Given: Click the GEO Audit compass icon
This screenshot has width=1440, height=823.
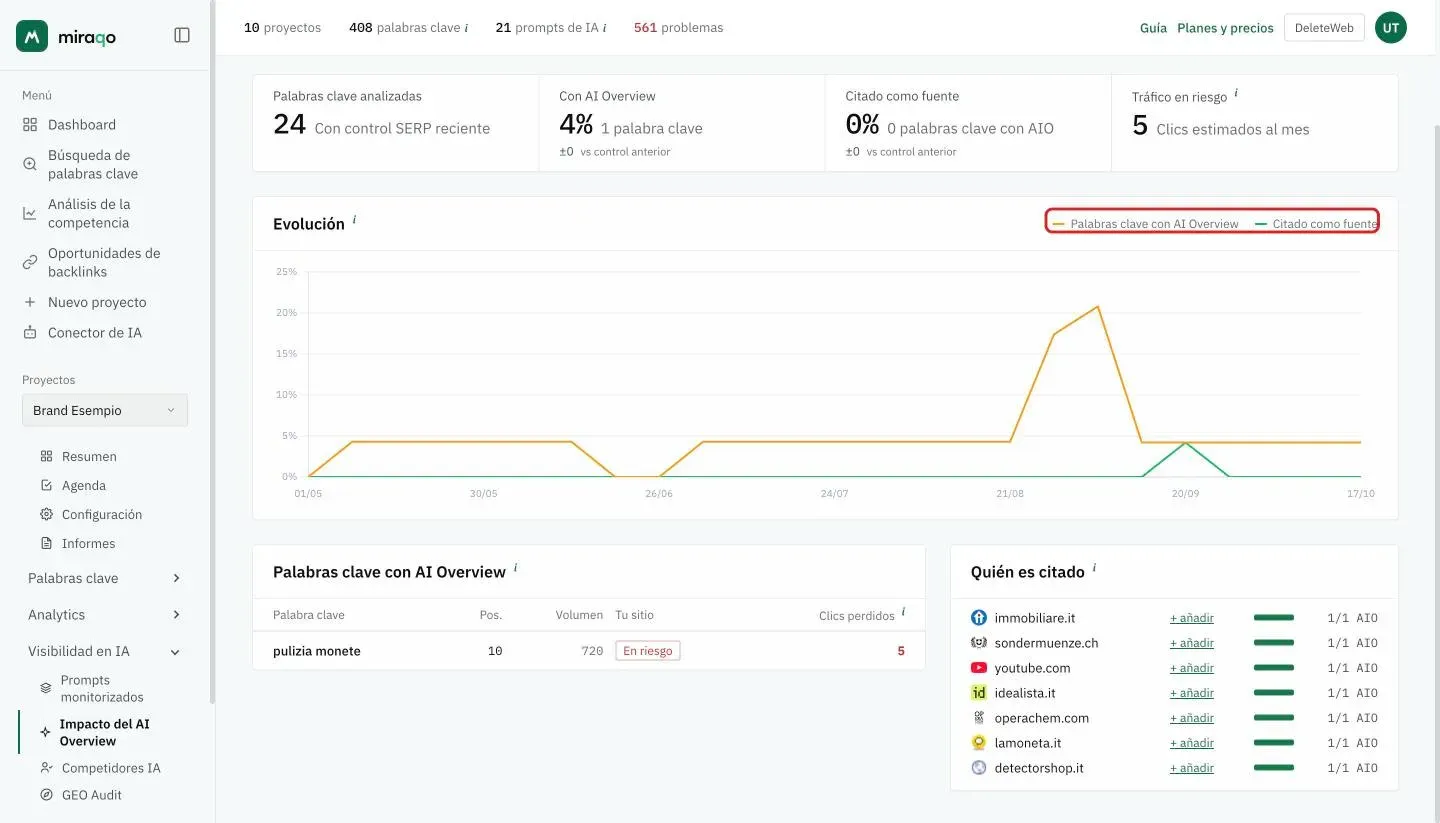Looking at the screenshot, I should click(x=46, y=795).
